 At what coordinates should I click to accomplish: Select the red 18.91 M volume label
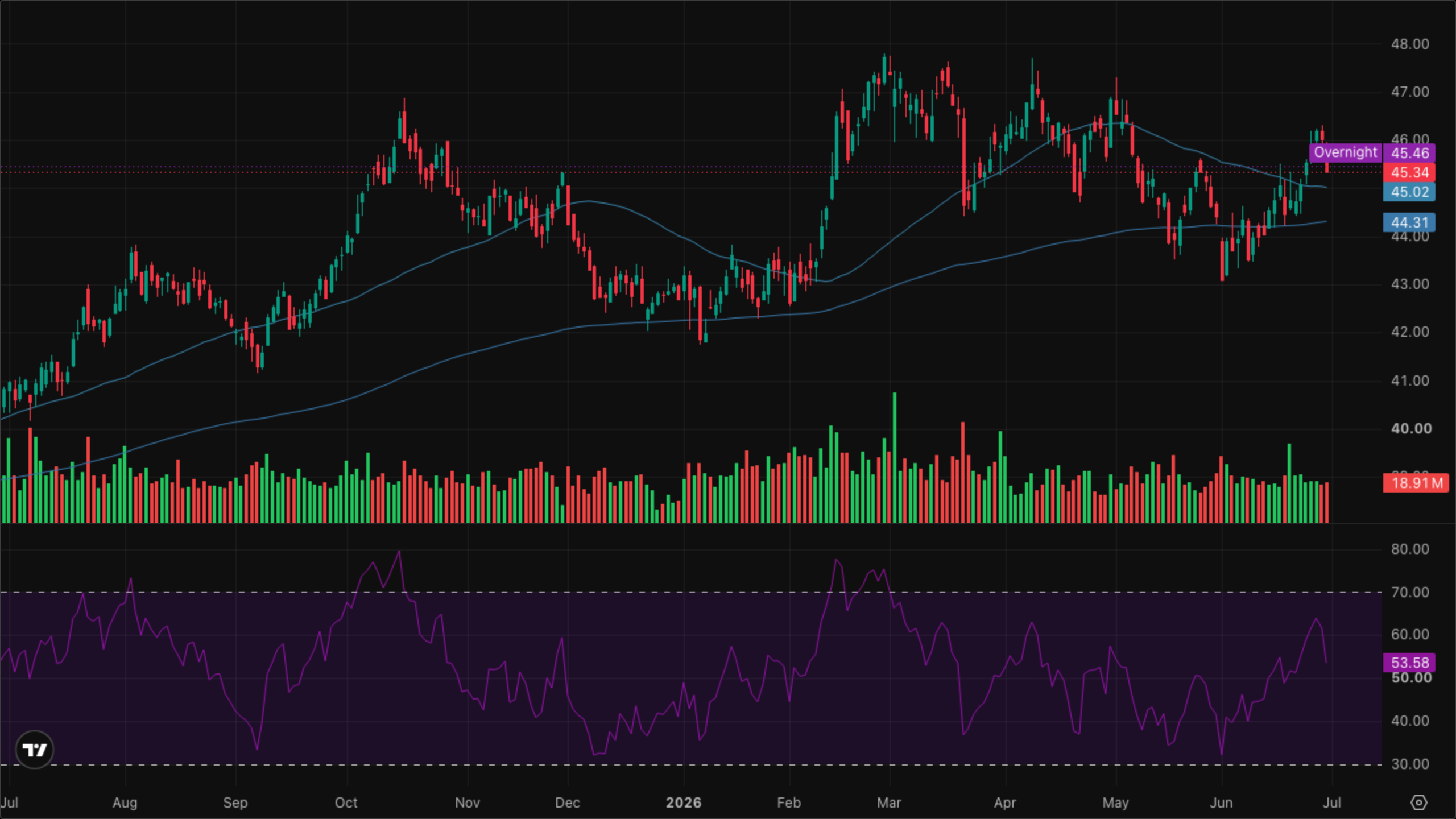tap(1416, 483)
